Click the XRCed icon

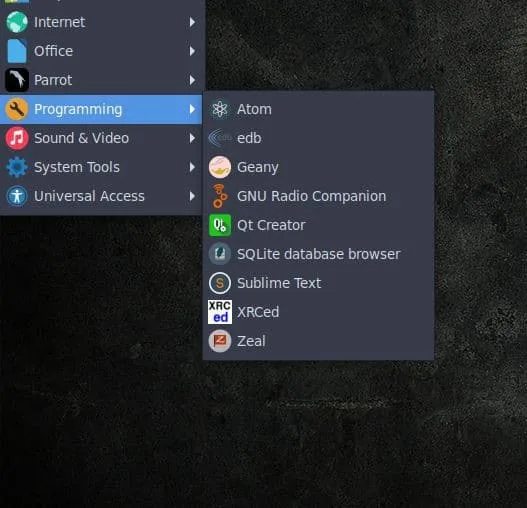pyautogui.click(x=220, y=312)
